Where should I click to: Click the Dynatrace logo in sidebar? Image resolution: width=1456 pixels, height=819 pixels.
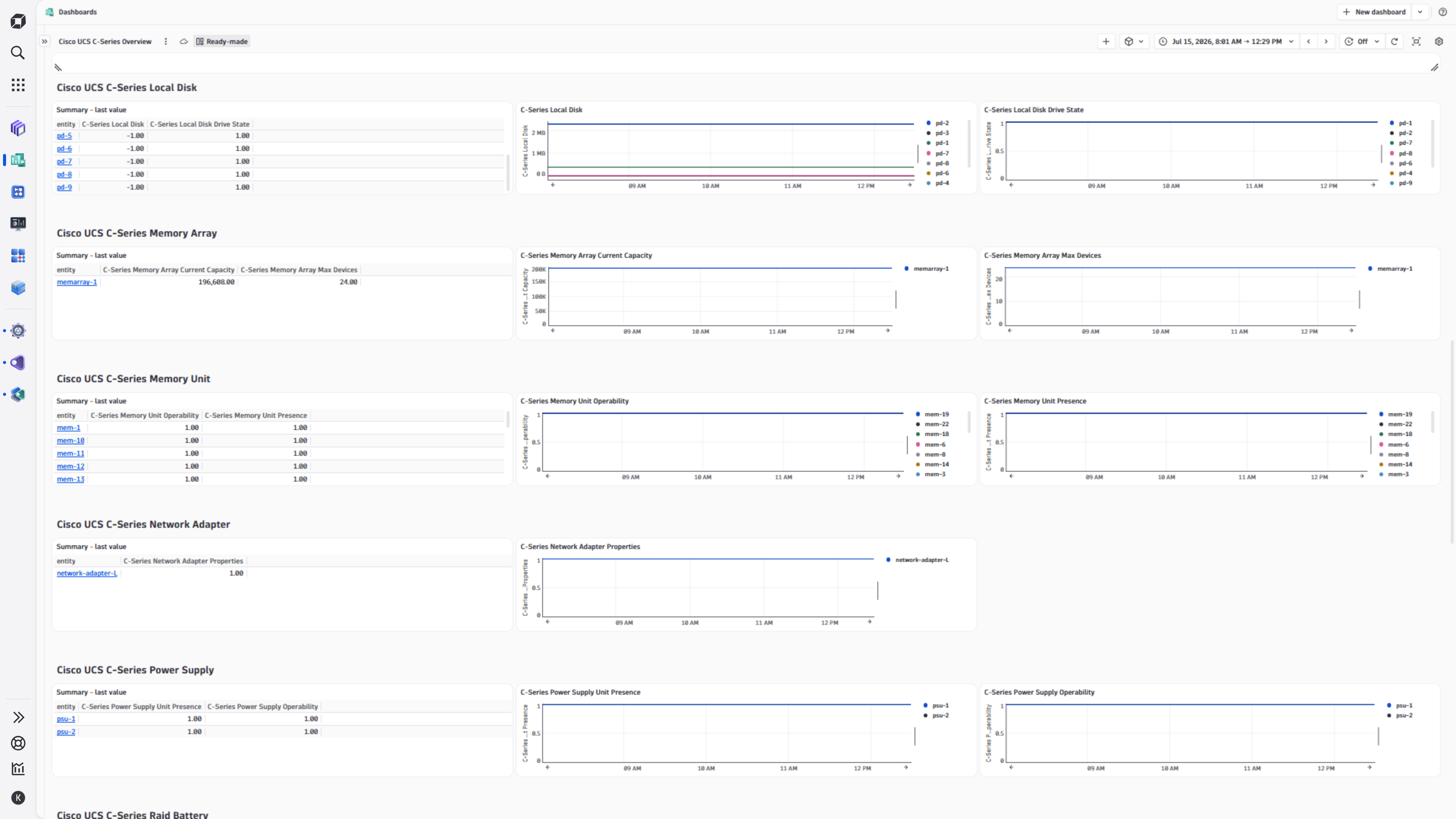pos(18,22)
